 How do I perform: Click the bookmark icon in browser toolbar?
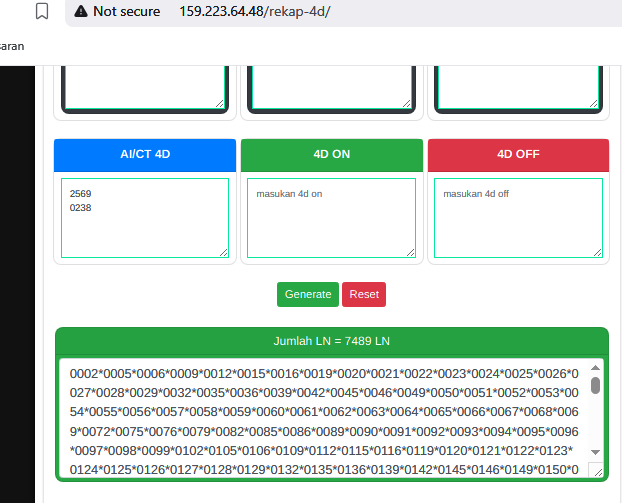click(41, 11)
